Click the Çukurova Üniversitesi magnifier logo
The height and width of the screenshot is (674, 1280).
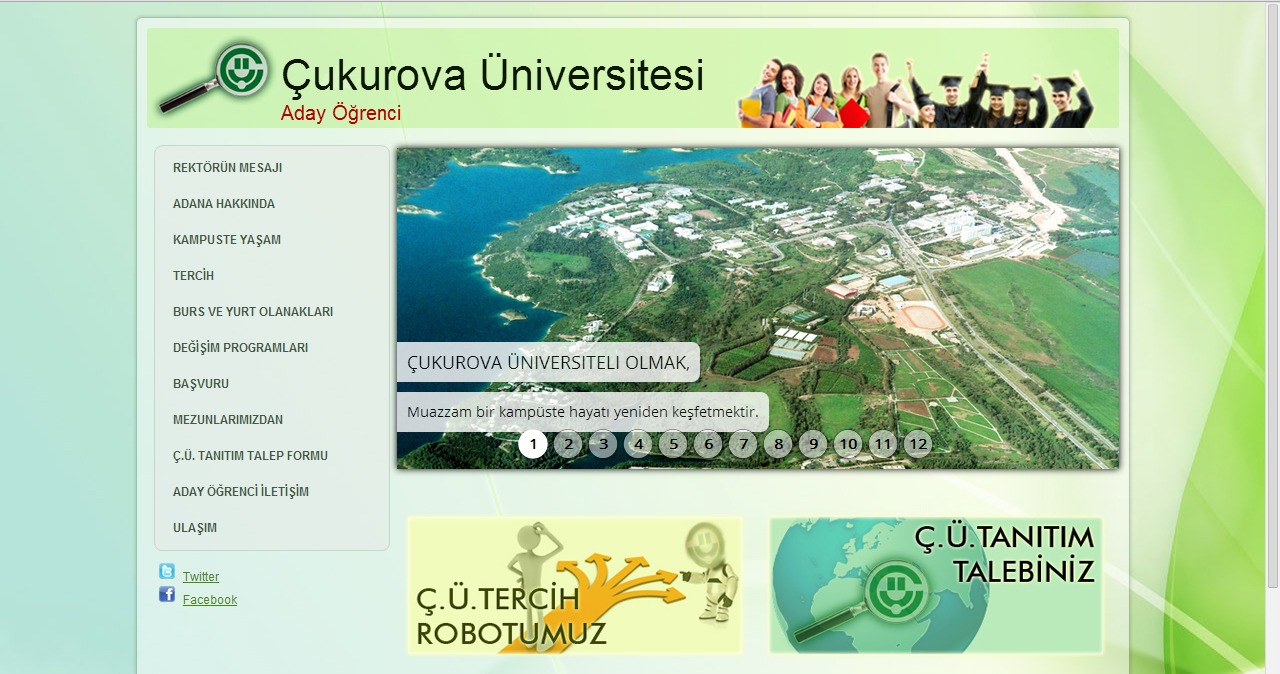click(x=214, y=77)
